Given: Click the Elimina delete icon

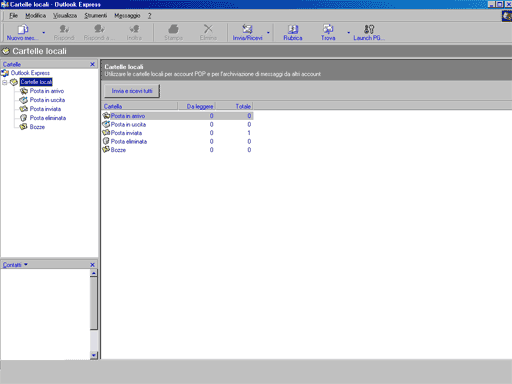Looking at the screenshot, I should pos(208,29).
